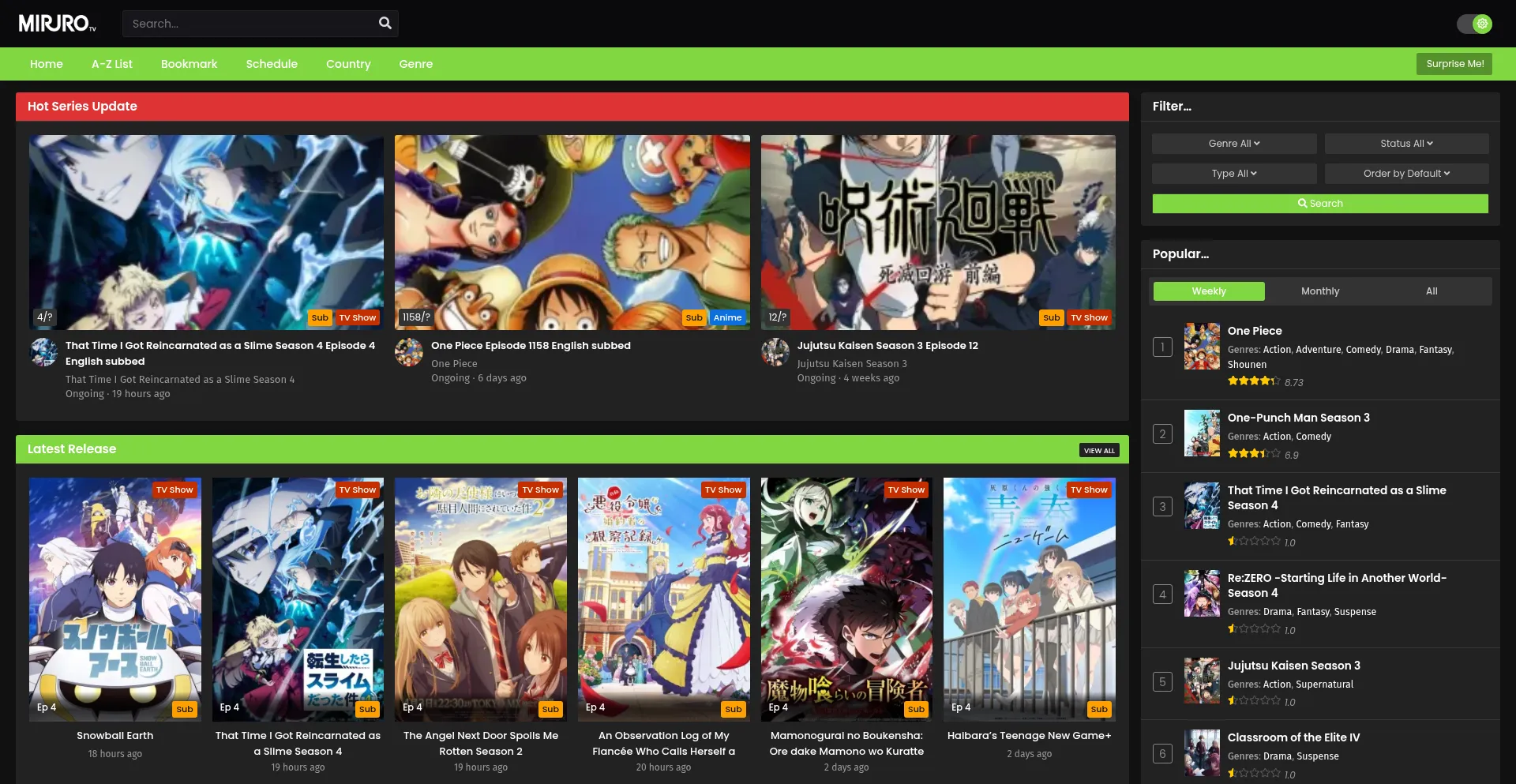This screenshot has height=784, width=1516.
Task: Click Haibara's Teenage New Game+ title link
Action: tap(1030, 736)
